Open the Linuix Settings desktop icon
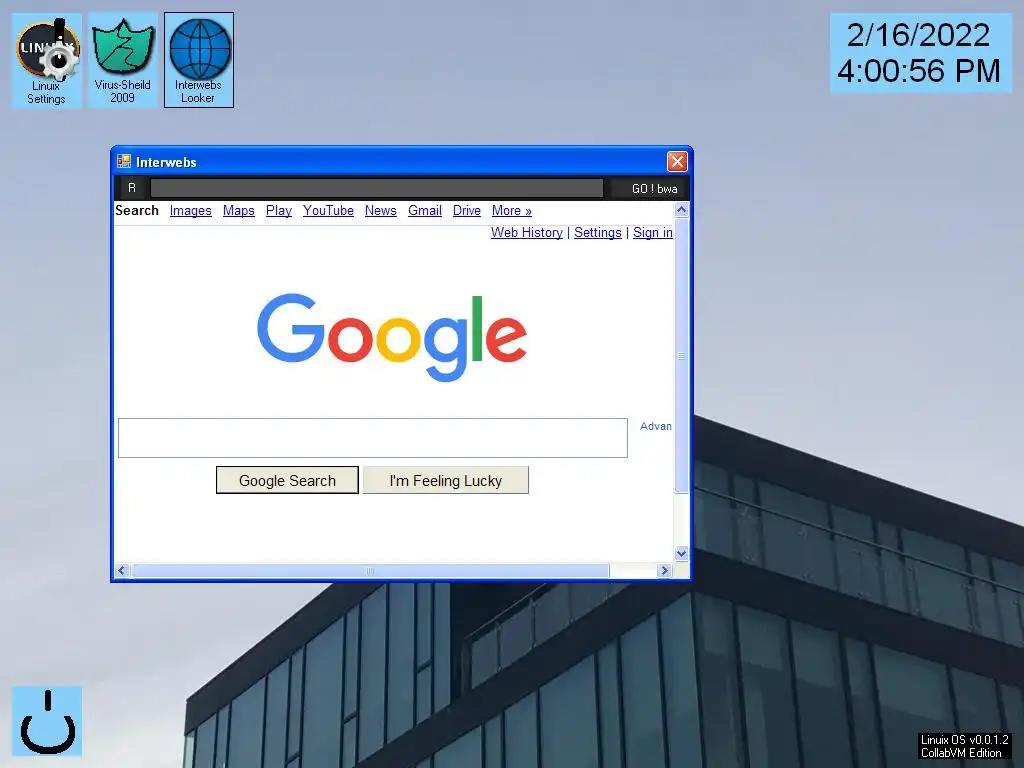Viewport: 1024px width, 768px height. click(46, 61)
